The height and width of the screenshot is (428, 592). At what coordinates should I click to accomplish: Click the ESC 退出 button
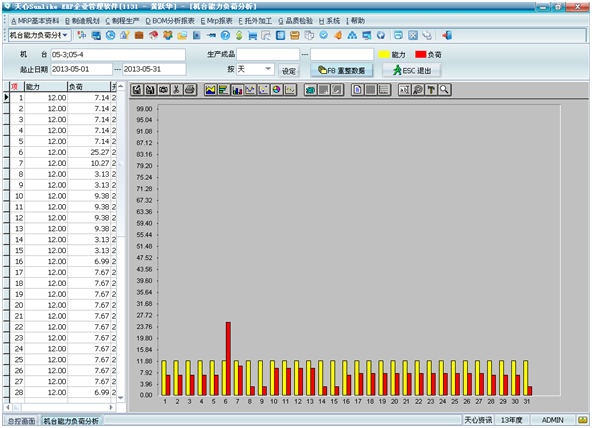[412, 70]
